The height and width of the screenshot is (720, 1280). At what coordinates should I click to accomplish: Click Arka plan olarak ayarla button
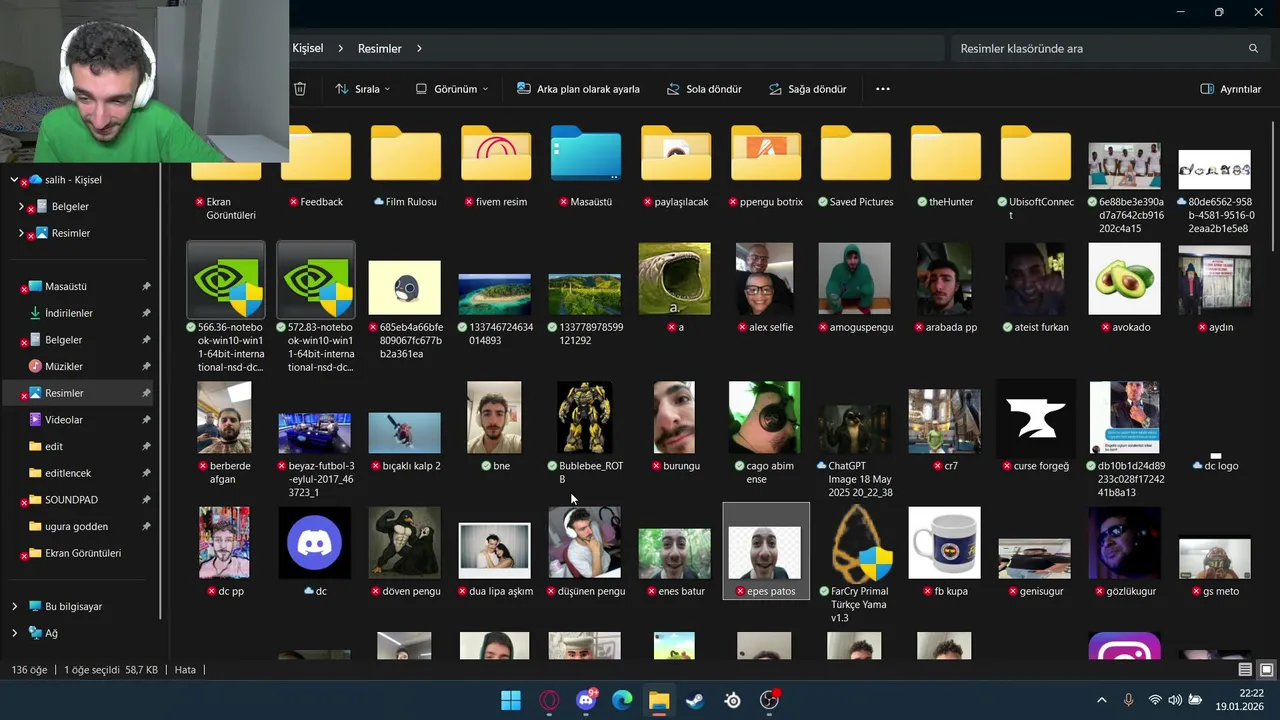click(578, 89)
